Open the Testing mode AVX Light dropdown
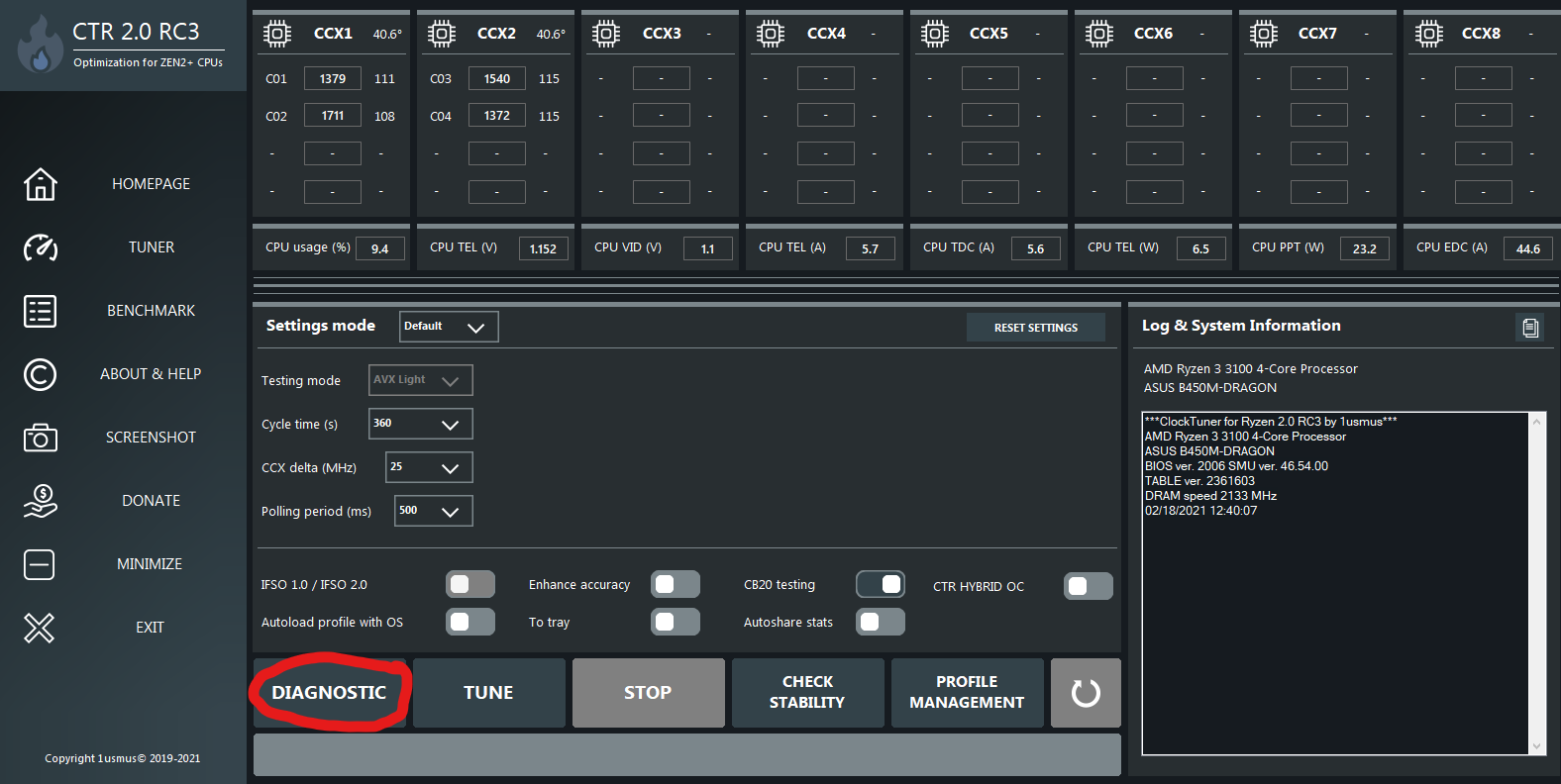 pyautogui.click(x=421, y=380)
